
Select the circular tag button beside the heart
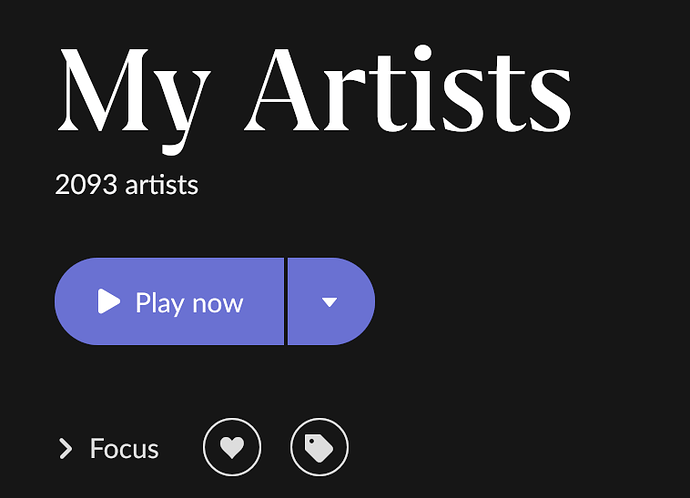(319, 447)
